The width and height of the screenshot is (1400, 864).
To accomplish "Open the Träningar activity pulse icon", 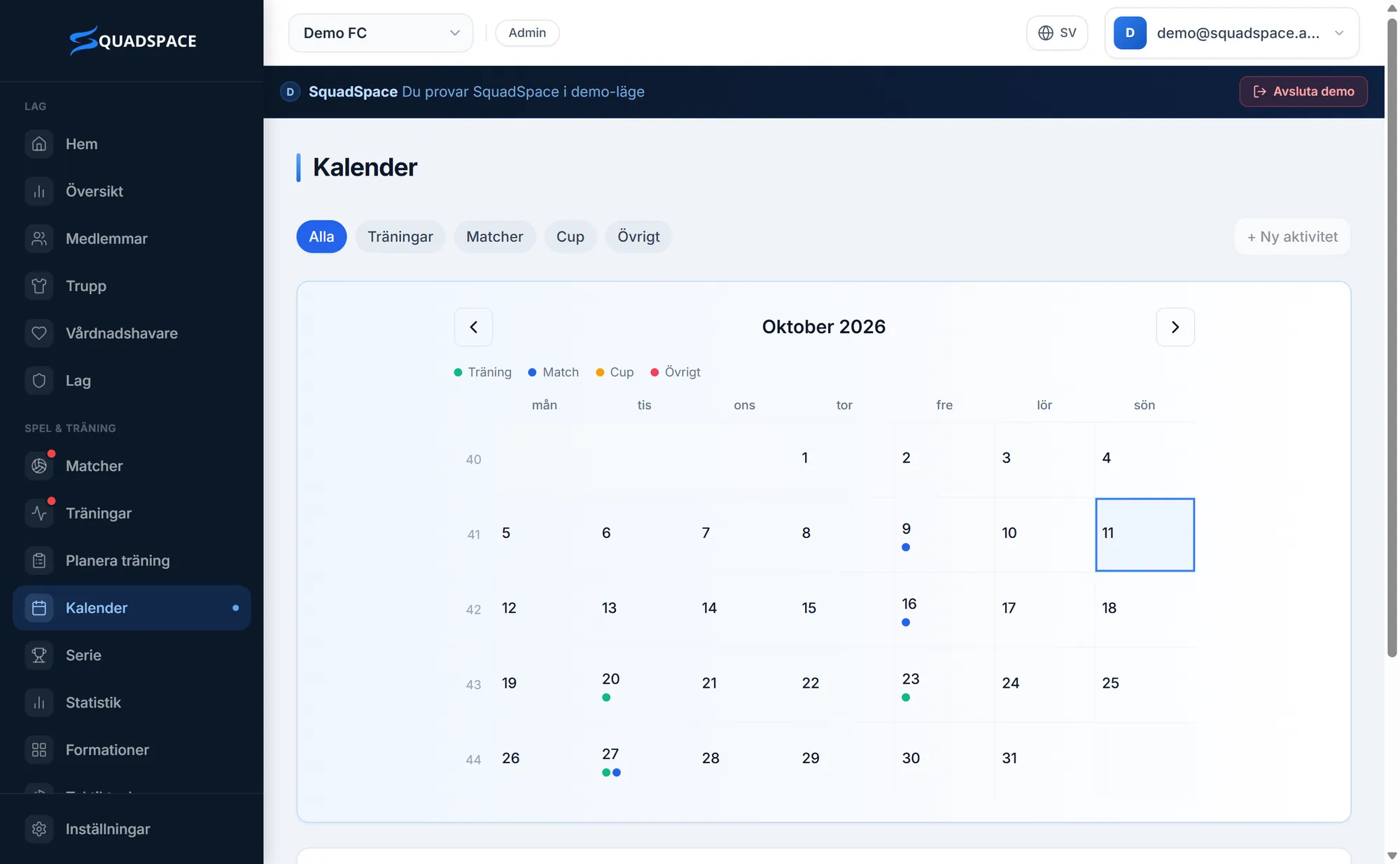I will tap(39, 513).
